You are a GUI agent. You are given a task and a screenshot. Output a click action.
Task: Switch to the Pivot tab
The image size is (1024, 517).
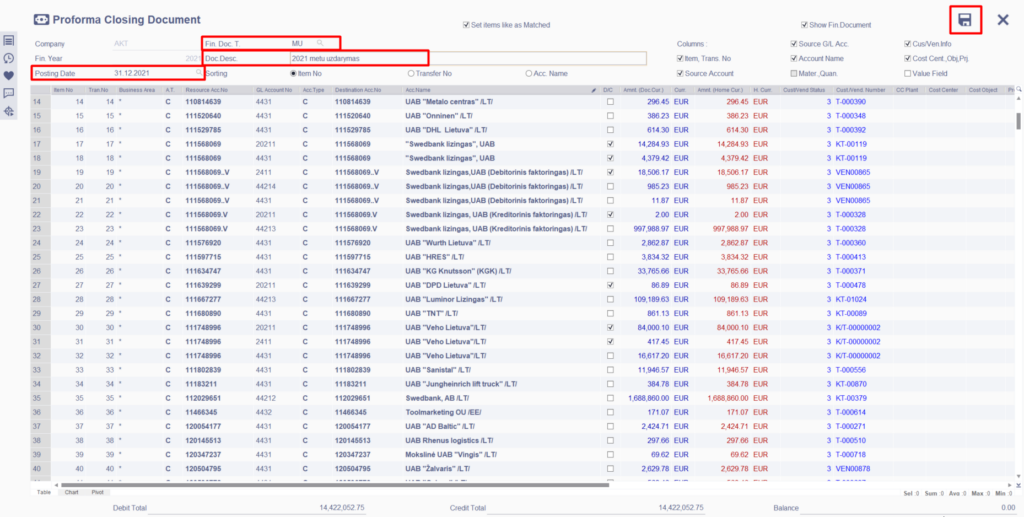(97, 492)
